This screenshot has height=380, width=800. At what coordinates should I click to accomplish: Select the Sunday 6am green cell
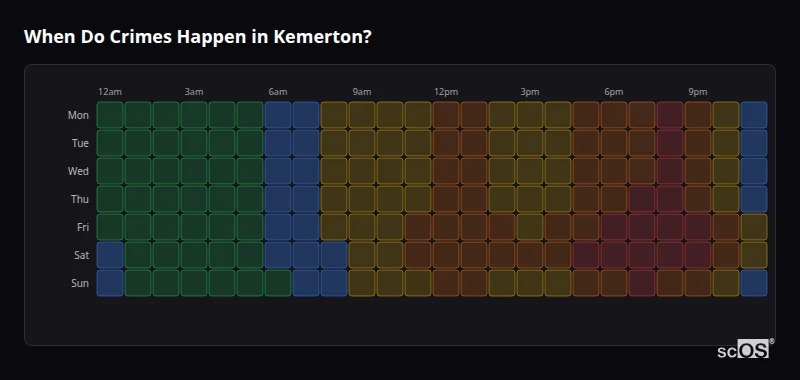278,283
